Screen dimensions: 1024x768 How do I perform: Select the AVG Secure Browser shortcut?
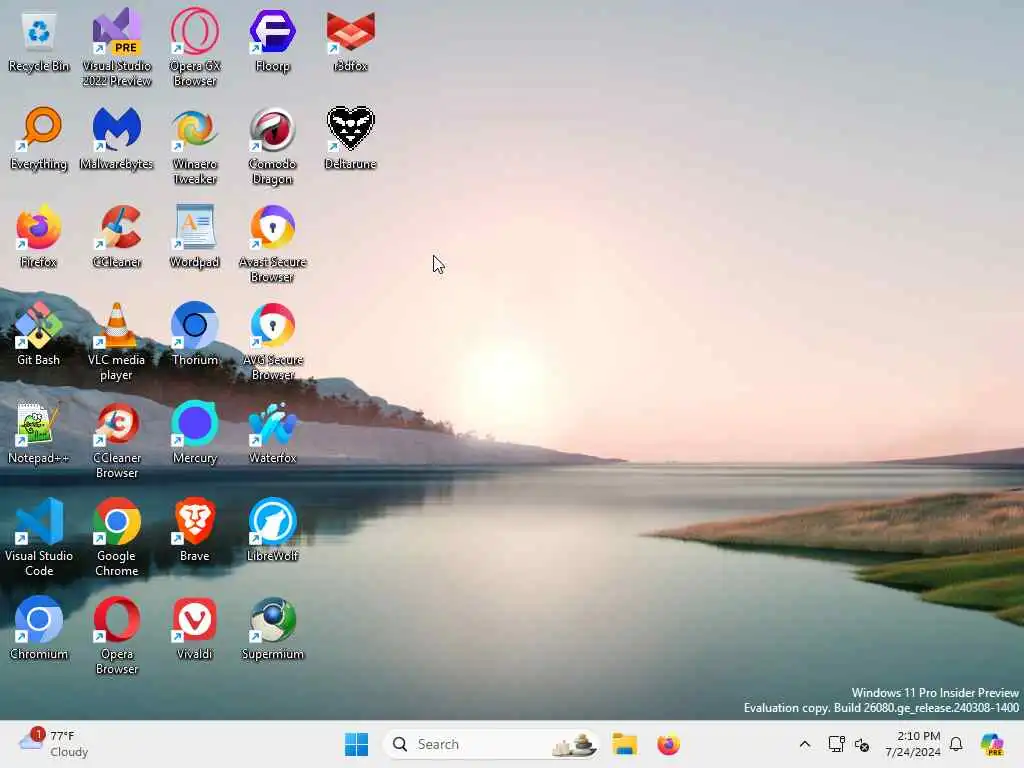(272, 341)
